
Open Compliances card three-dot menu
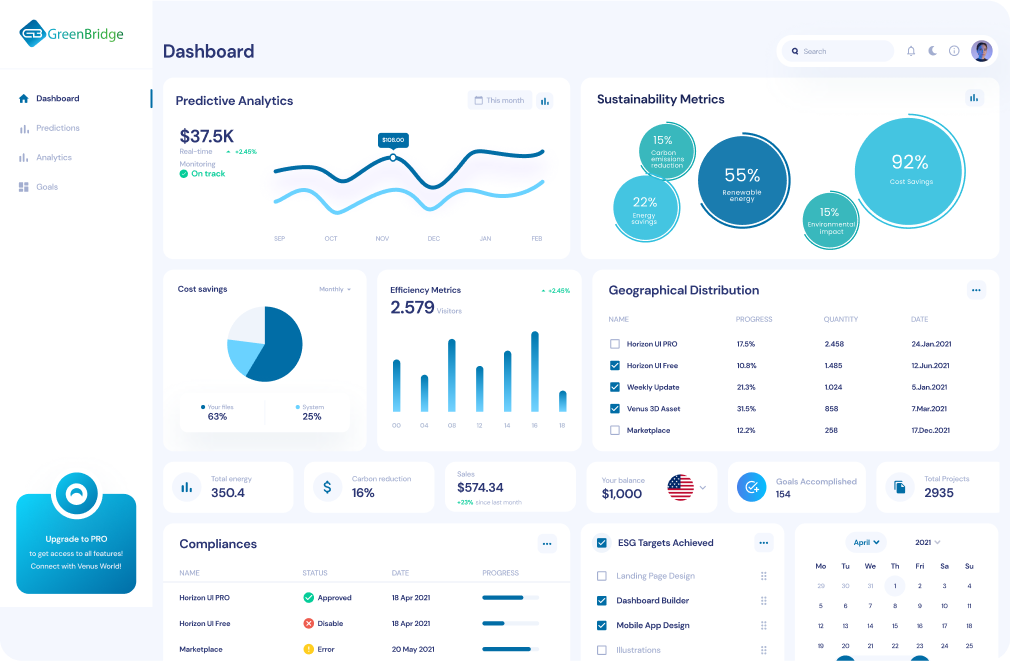pos(546,544)
